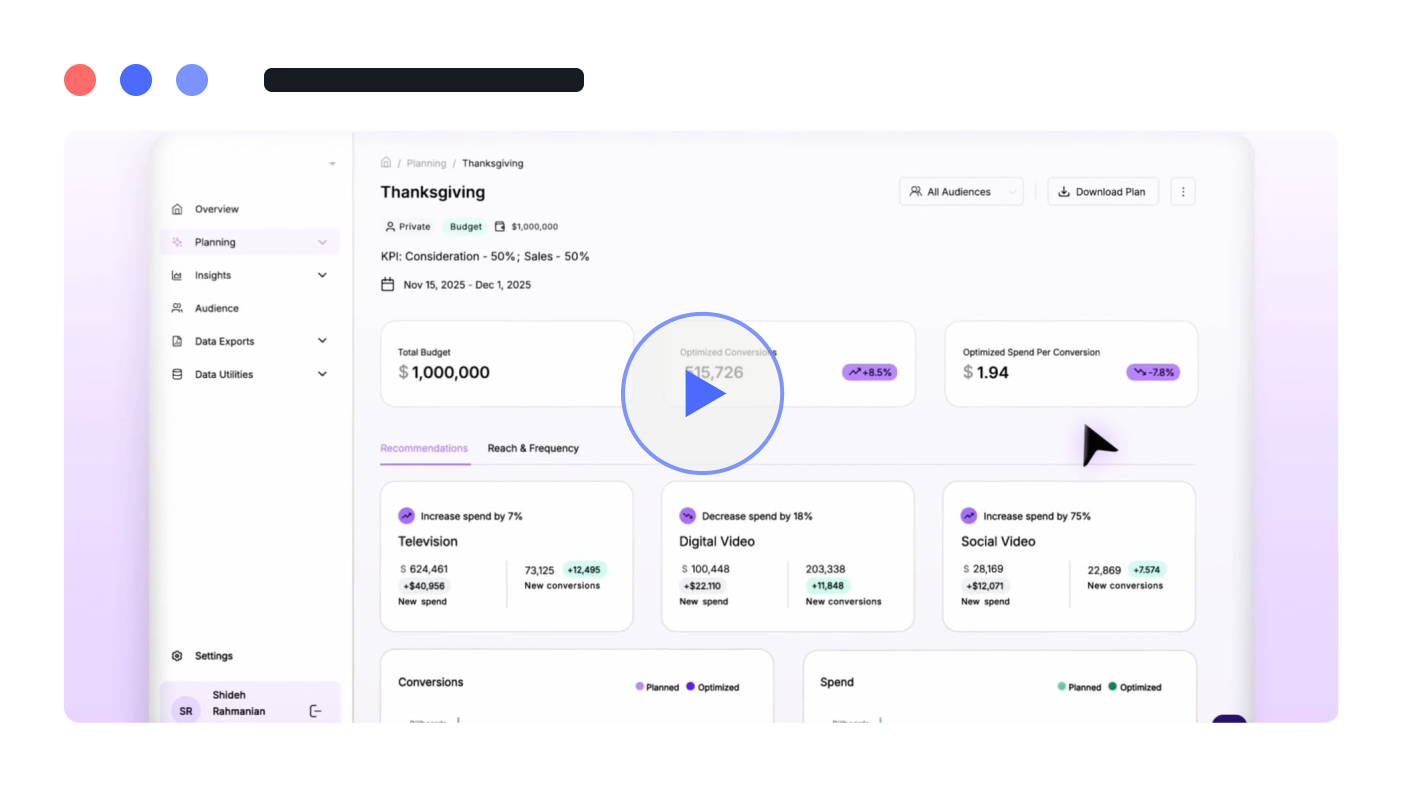Open the Digital Video recommendation card title
This screenshot has width=1406, height=787.
pyautogui.click(x=717, y=541)
